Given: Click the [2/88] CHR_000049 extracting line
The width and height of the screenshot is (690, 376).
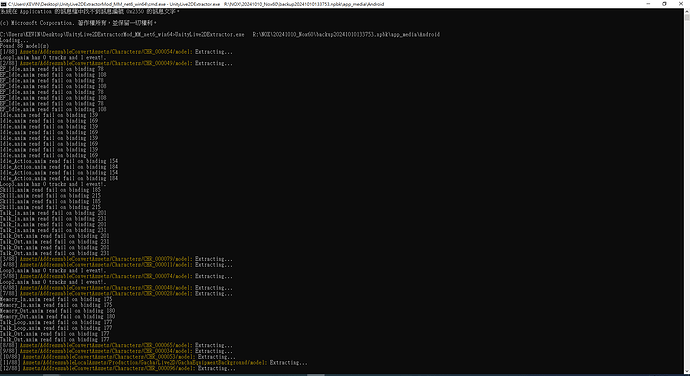Looking at the screenshot, I should [116, 63].
